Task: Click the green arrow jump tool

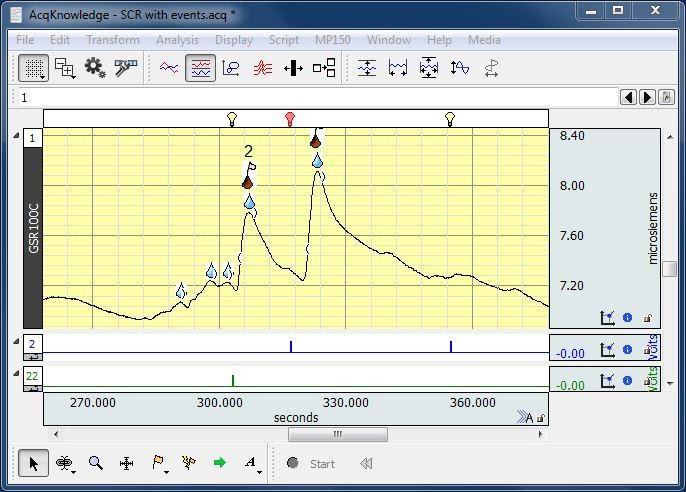Action: click(x=220, y=463)
